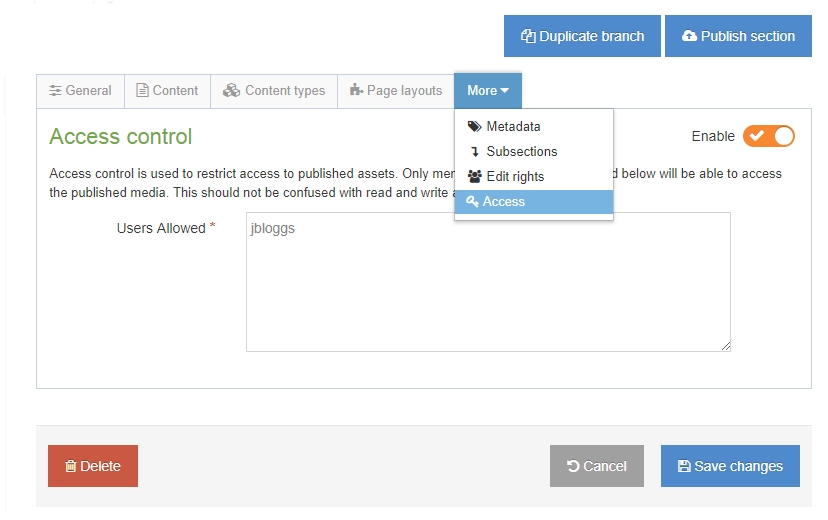
Task: Click the sliders icon on General tab
Action: pos(55,91)
